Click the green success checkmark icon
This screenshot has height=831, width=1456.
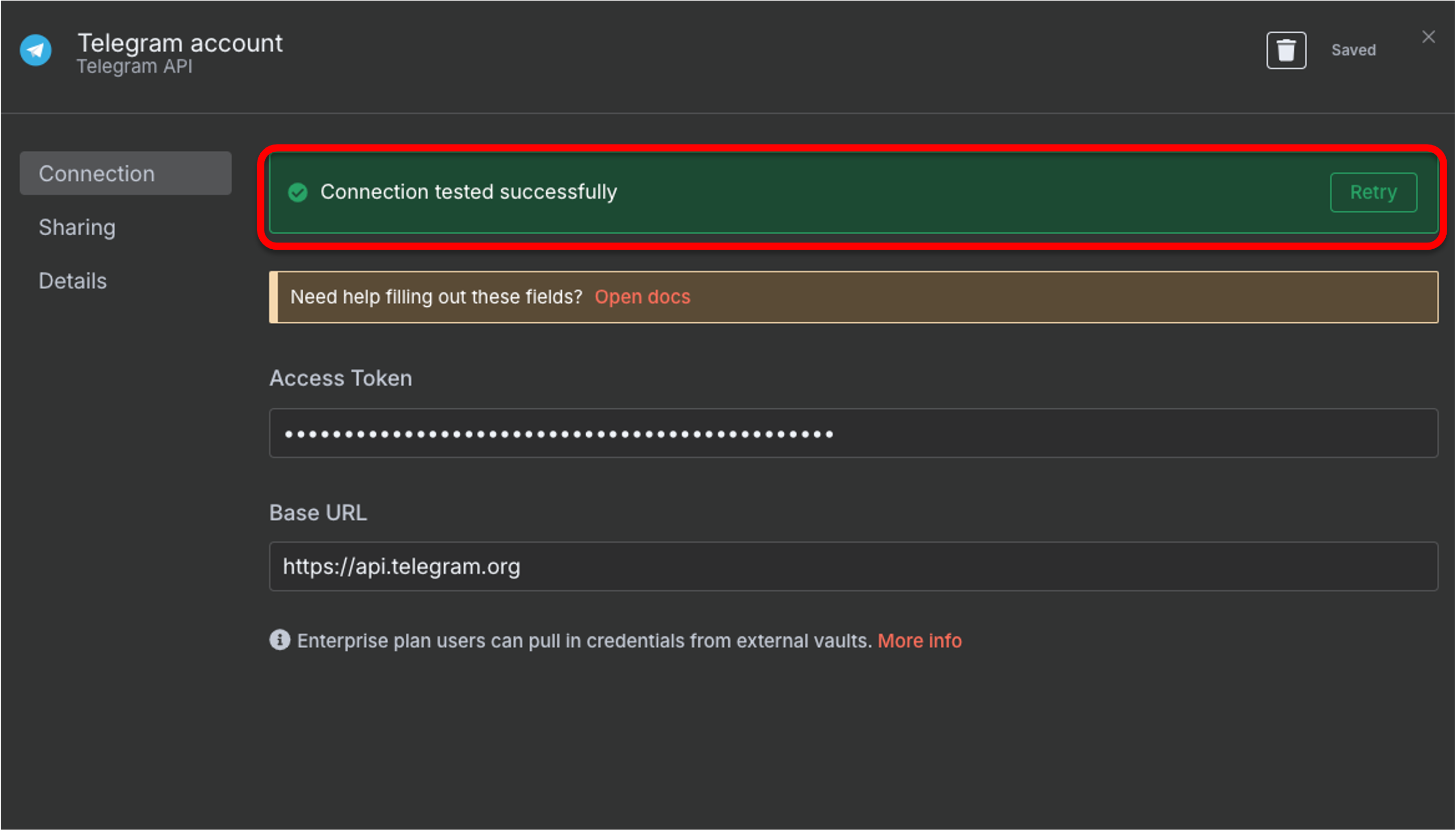(x=298, y=192)
